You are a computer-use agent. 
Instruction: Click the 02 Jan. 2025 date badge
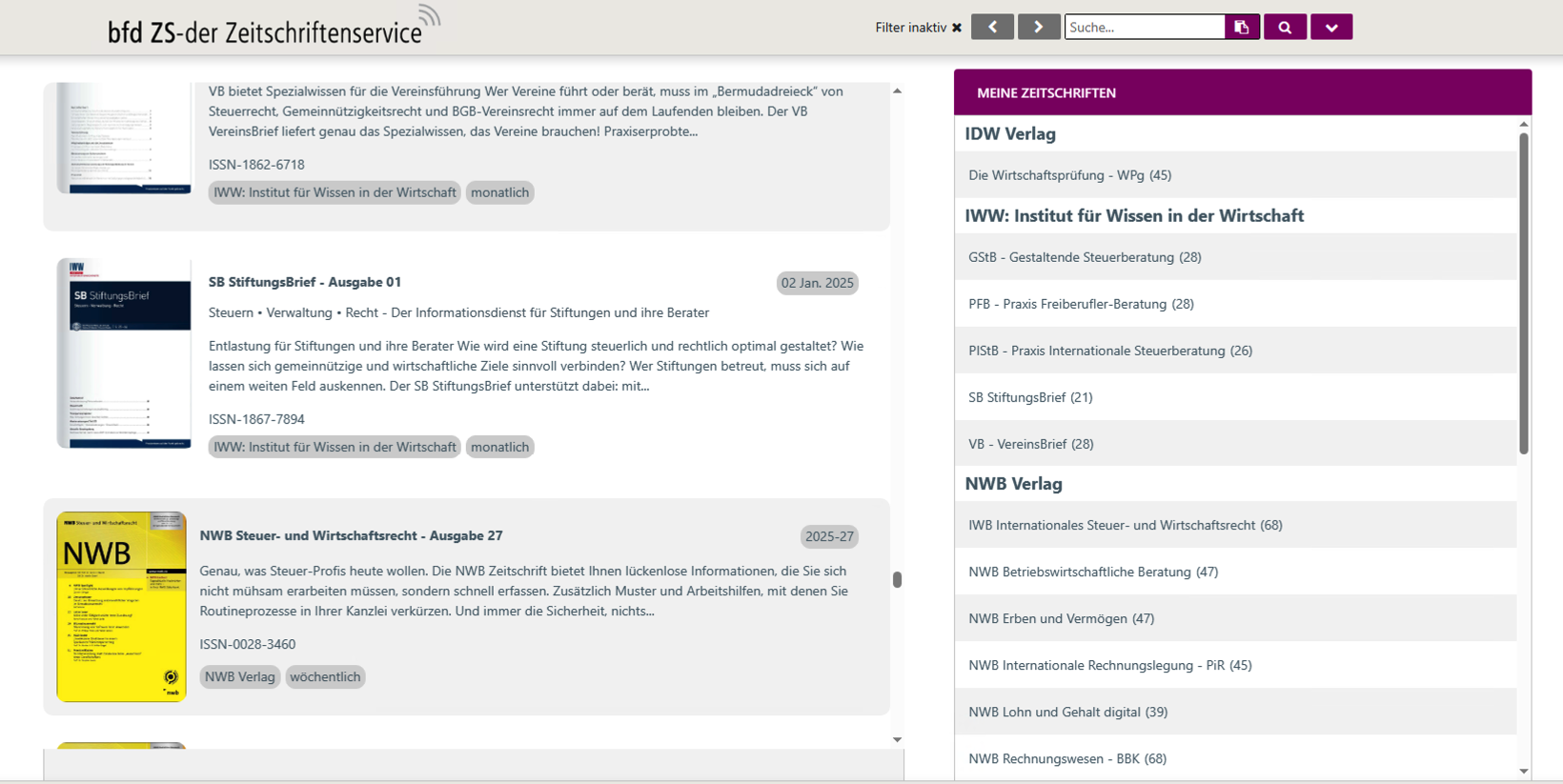(817, 283)
